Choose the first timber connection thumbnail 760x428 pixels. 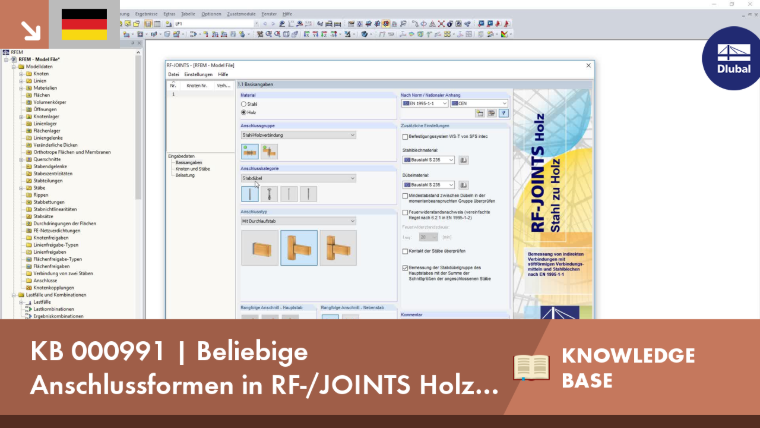260,248
